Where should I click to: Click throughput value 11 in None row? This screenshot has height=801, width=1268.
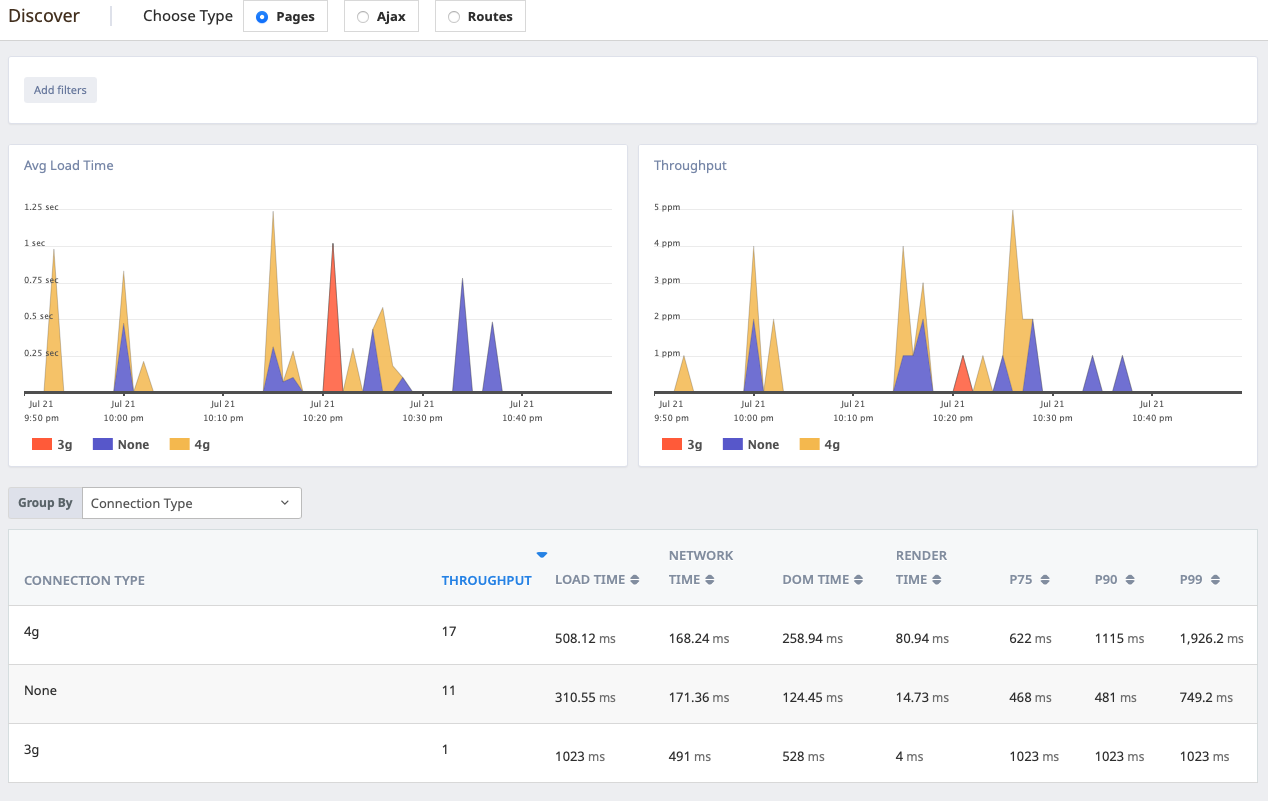pos(449,691)
